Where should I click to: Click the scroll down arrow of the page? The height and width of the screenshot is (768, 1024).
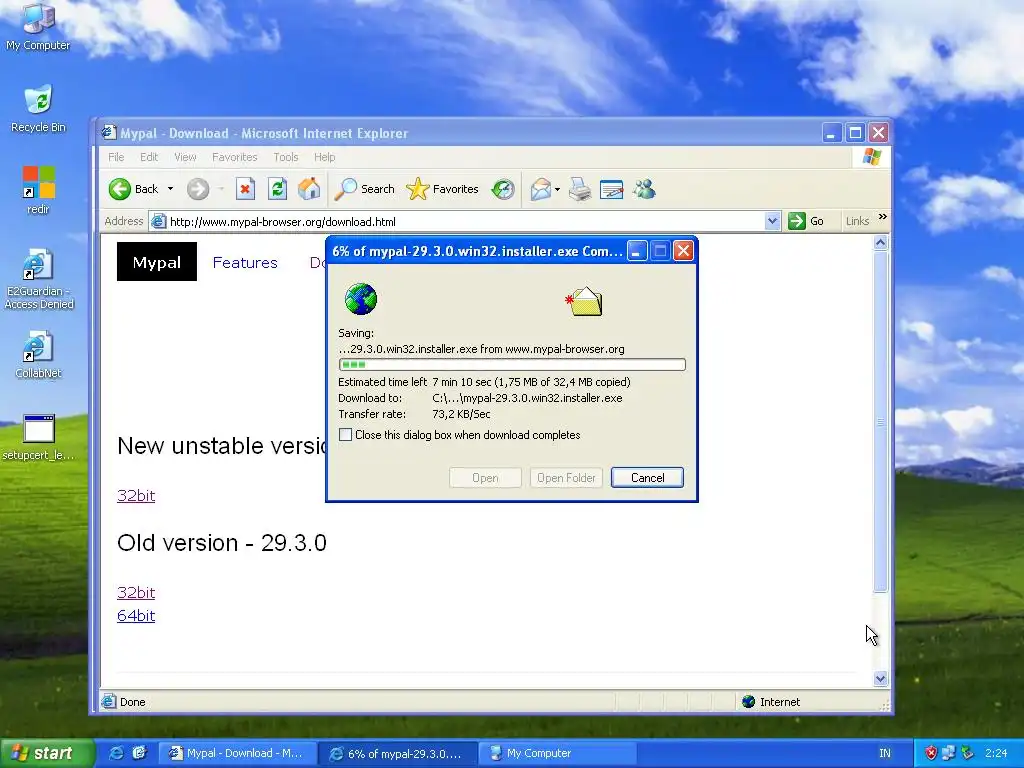click(x=880, y=679)
